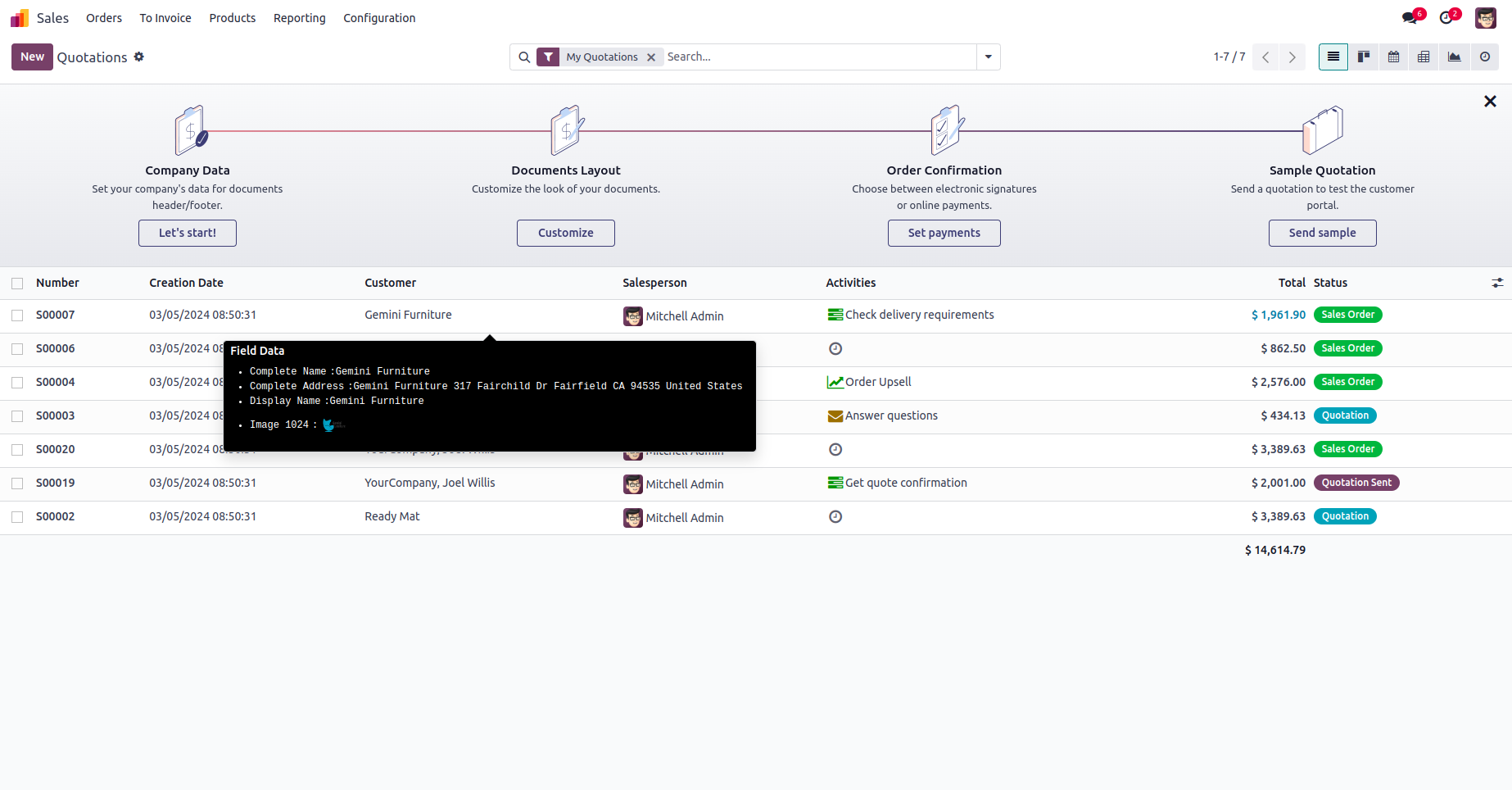Open the Graph view
This screenshot has height=790, width=1512.
tap(1455, 57)
